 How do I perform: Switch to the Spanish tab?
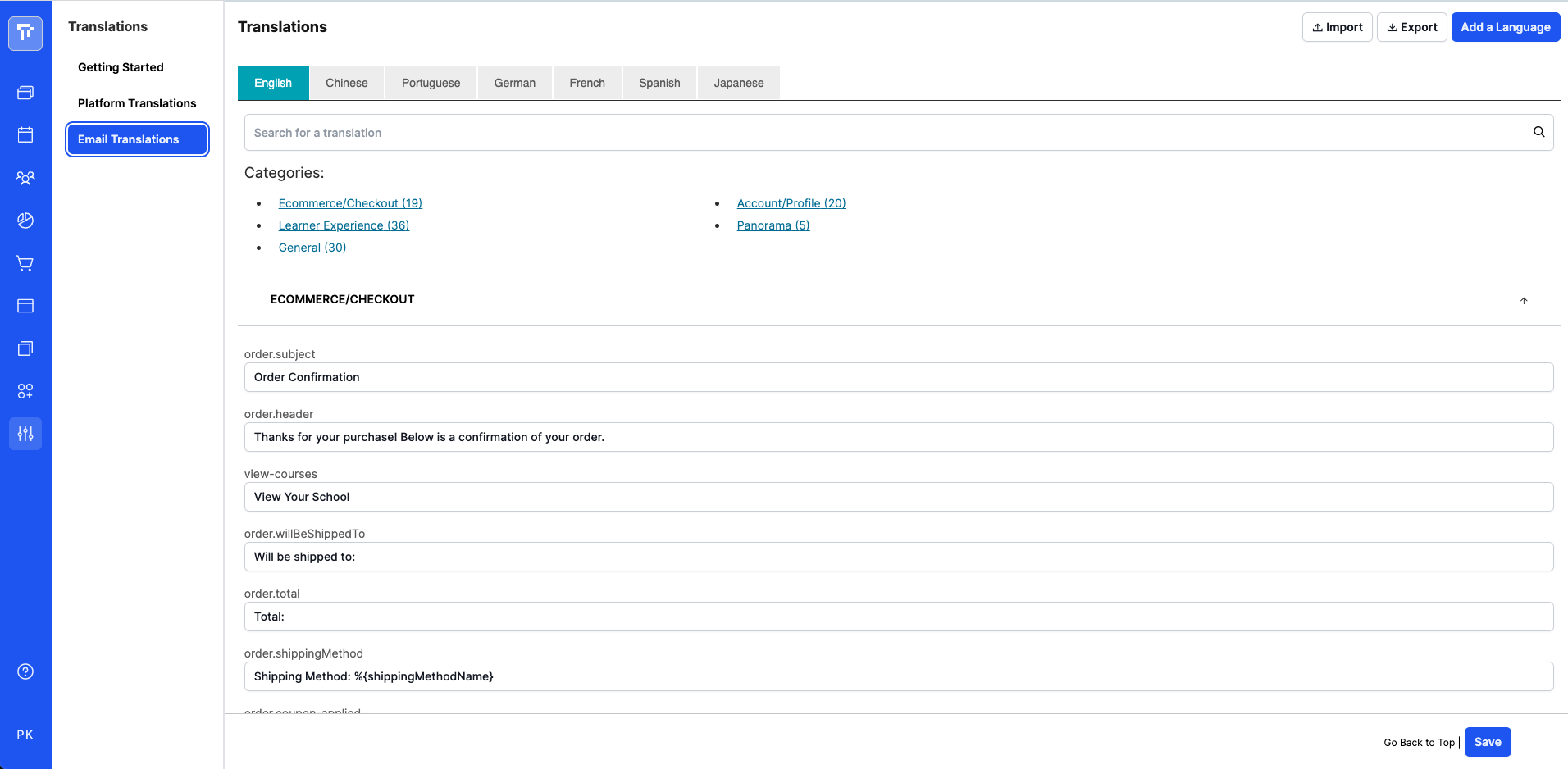click(659, 83)
